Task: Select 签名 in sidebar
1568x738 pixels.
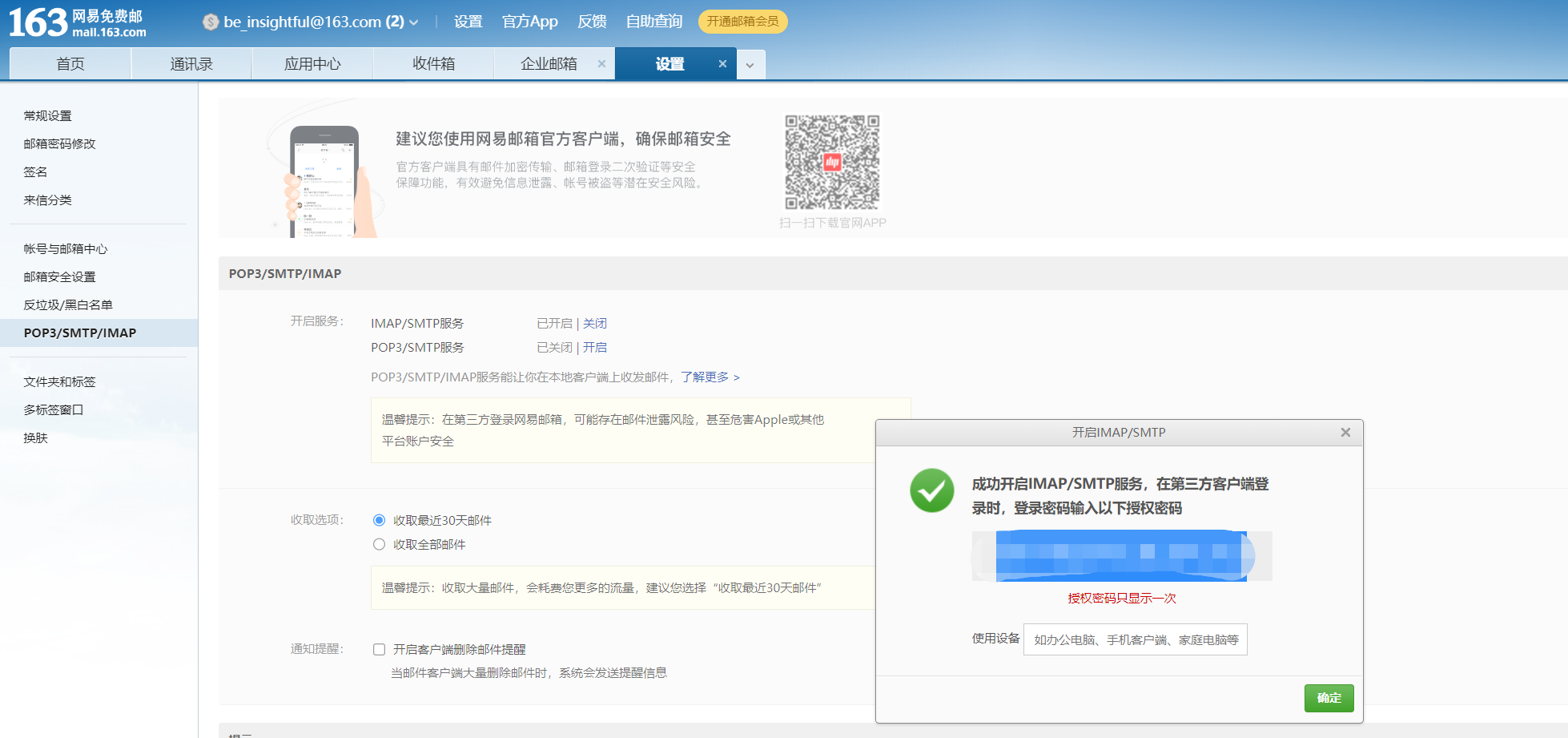Action: (35, 171)
